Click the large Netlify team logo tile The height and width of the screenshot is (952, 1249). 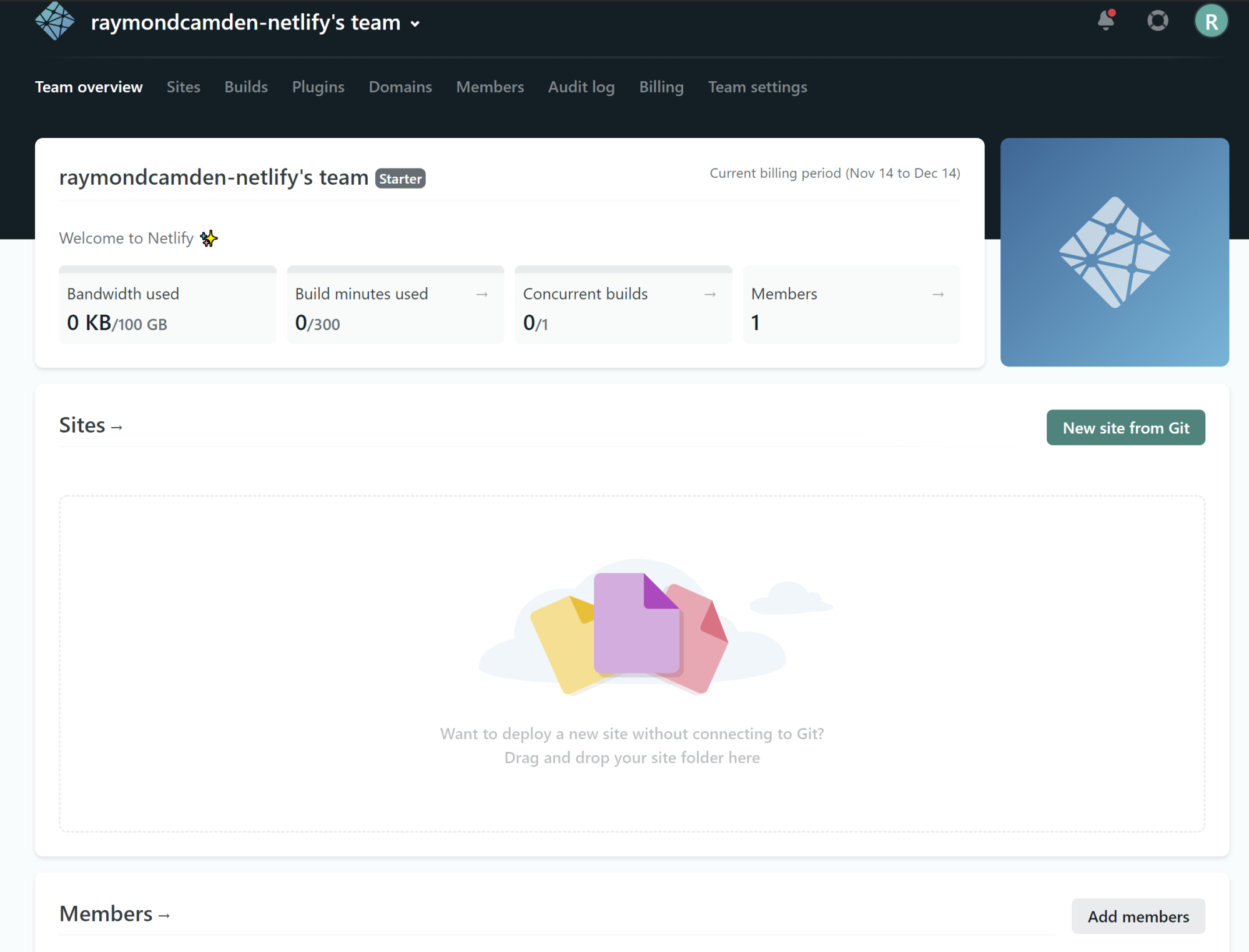coord(1114,252)
